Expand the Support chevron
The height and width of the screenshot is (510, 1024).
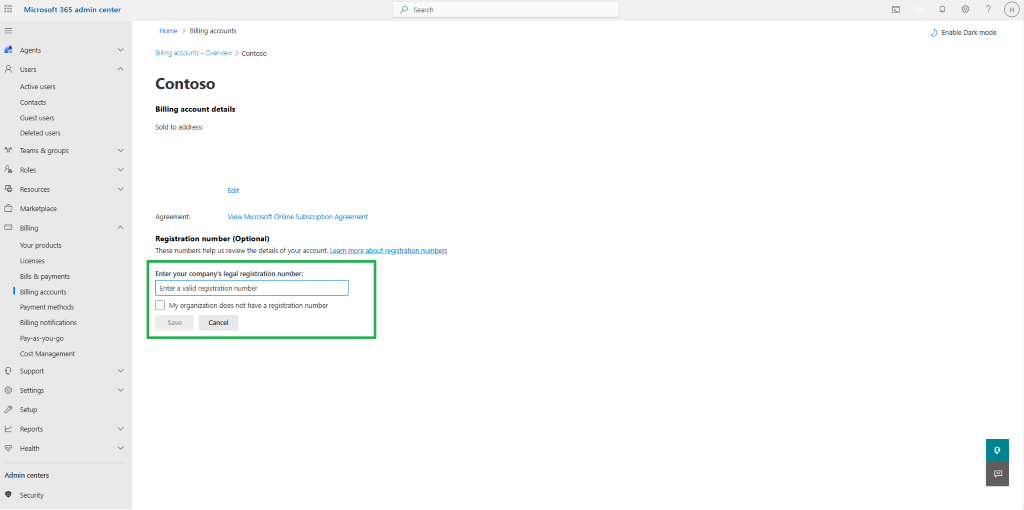point(120,371)
